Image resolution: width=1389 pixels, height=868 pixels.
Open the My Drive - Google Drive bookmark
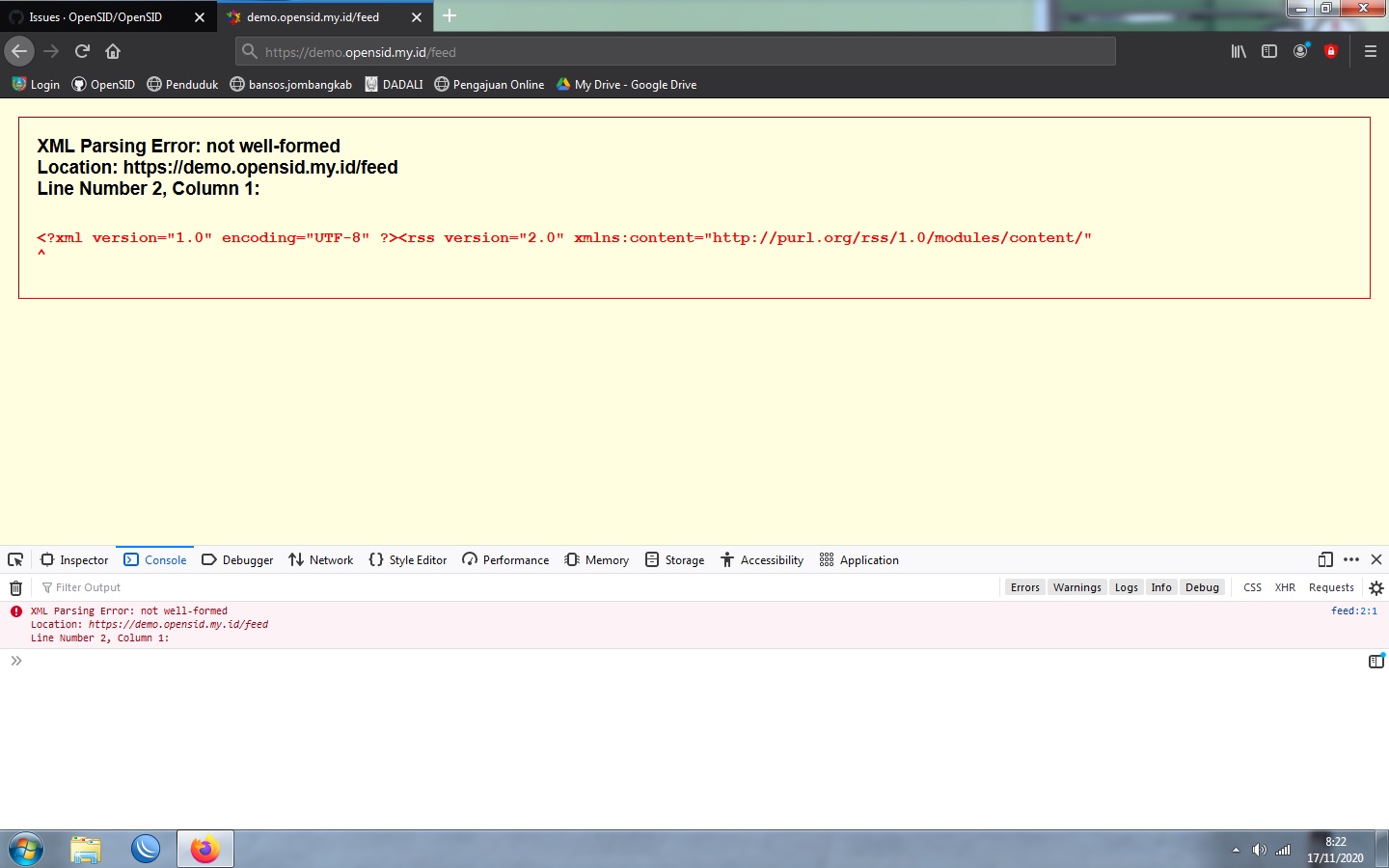[626, 85]
